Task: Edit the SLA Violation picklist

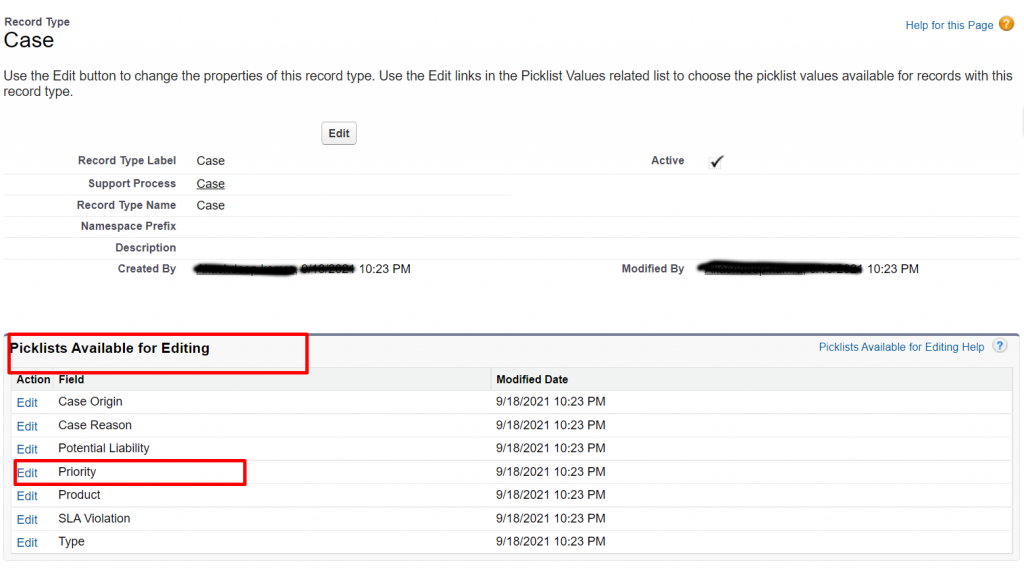Action: 27,519
